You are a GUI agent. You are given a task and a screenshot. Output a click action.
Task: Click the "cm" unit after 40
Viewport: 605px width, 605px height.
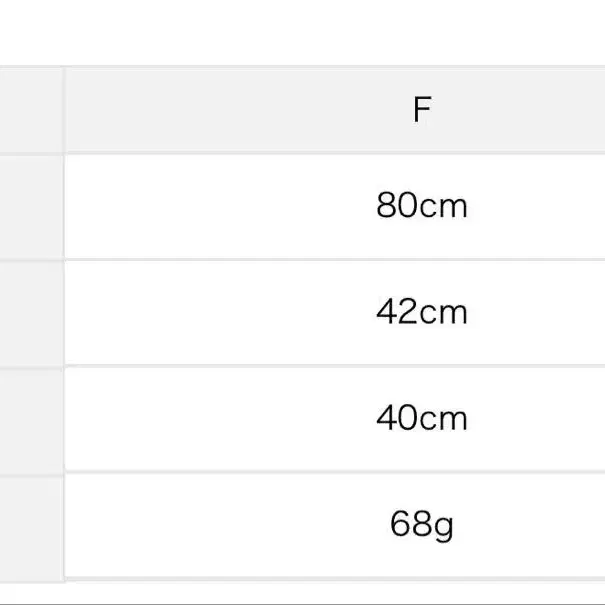[443, 418]
